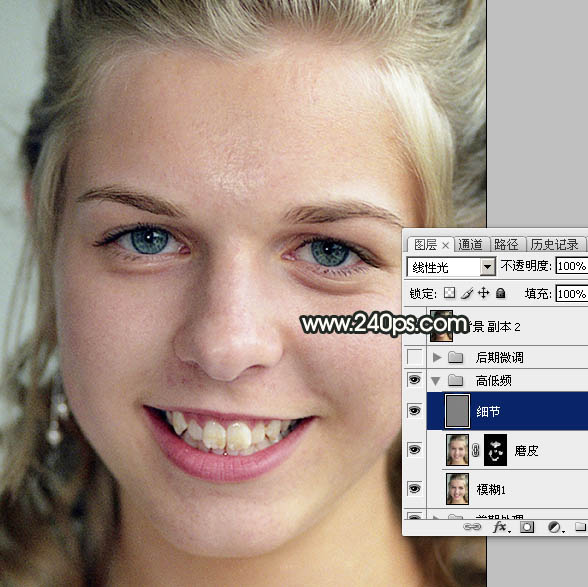Hide the 高低频 group via eye icon
Image resolution: width=588 pixels, height=587 pixels.
coord(415,380)
